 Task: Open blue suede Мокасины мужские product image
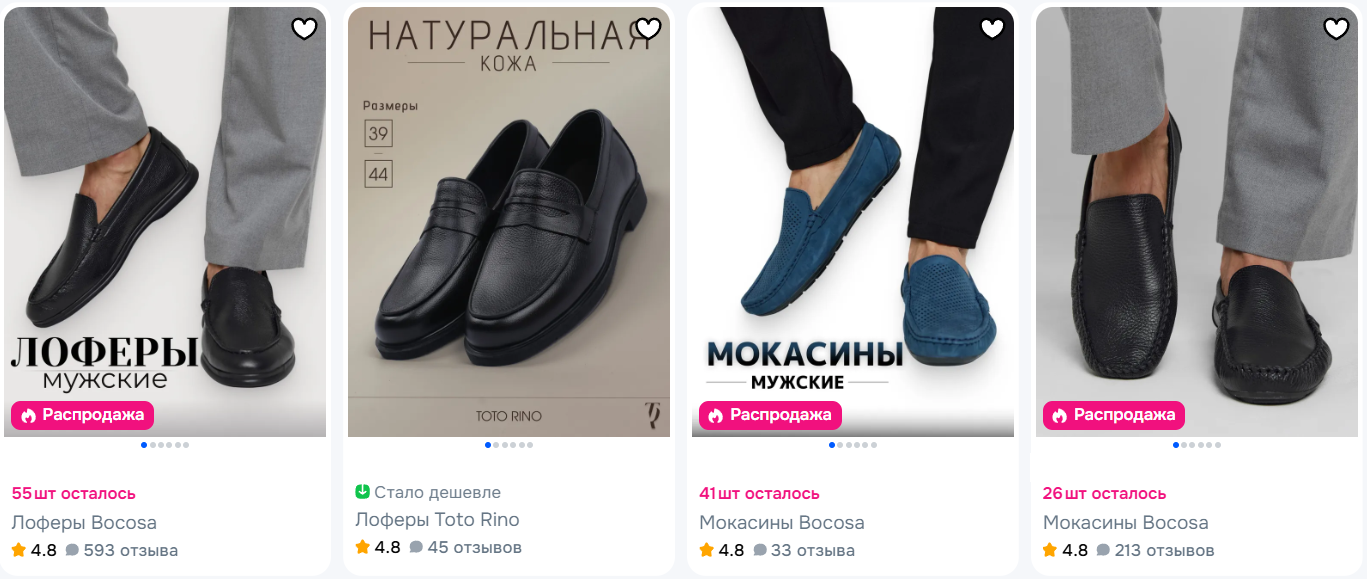click(853, 222)
